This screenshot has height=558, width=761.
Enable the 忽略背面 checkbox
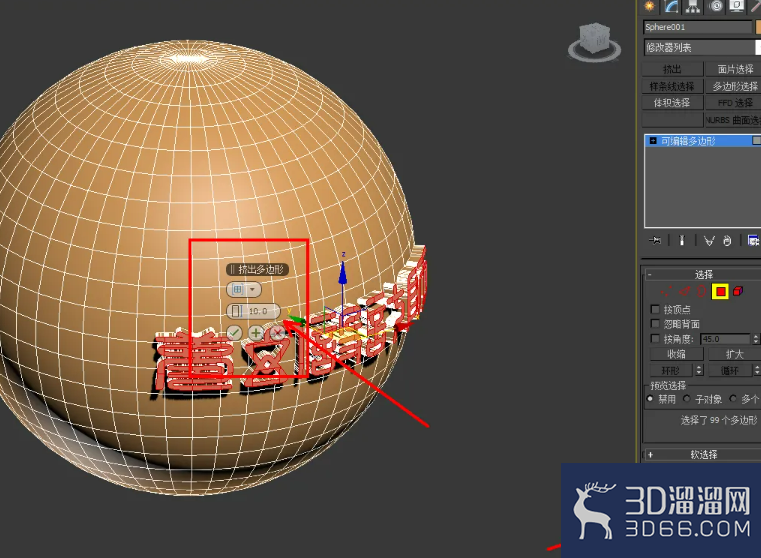655,324
